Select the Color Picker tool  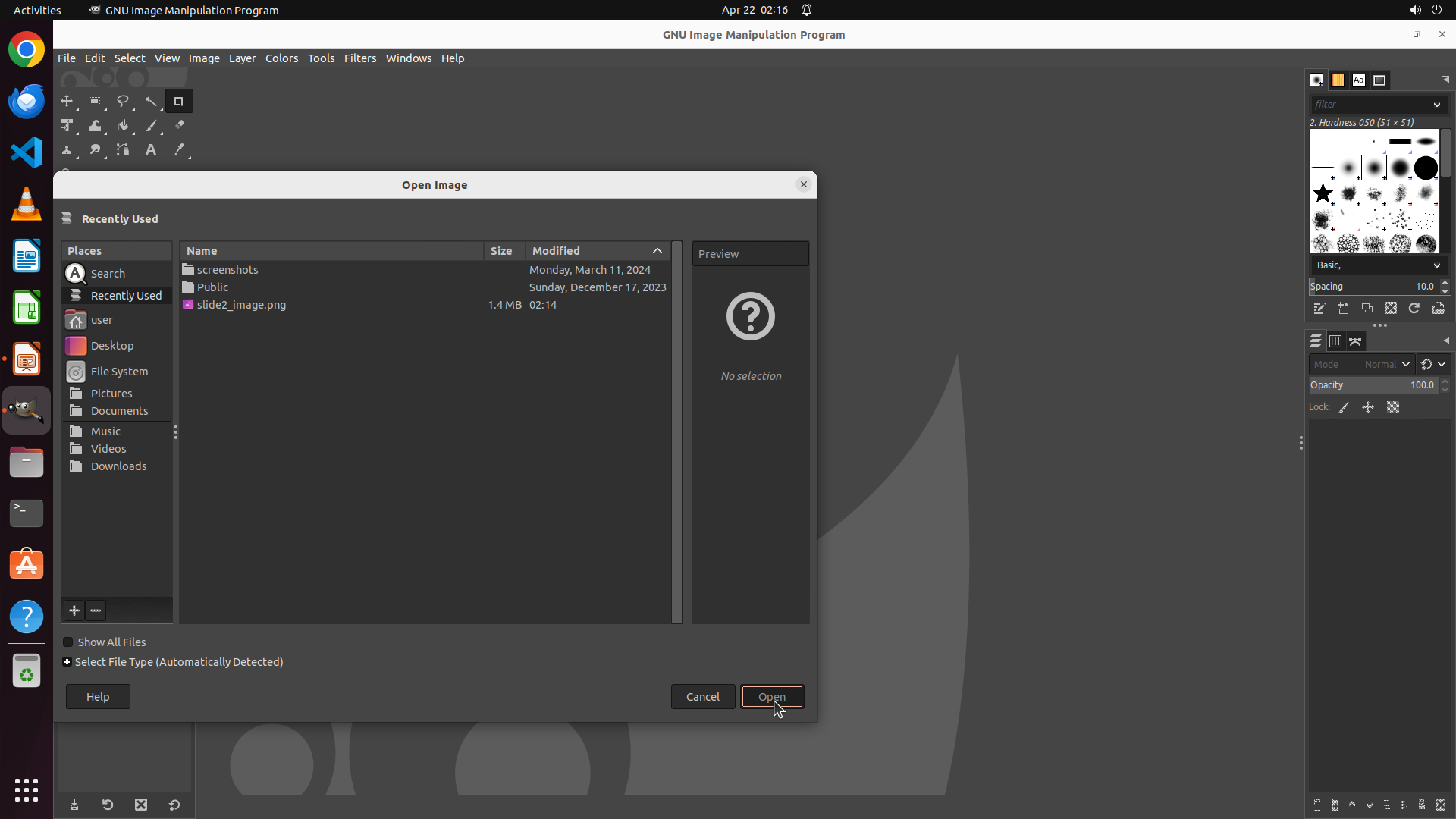(179, 150)
